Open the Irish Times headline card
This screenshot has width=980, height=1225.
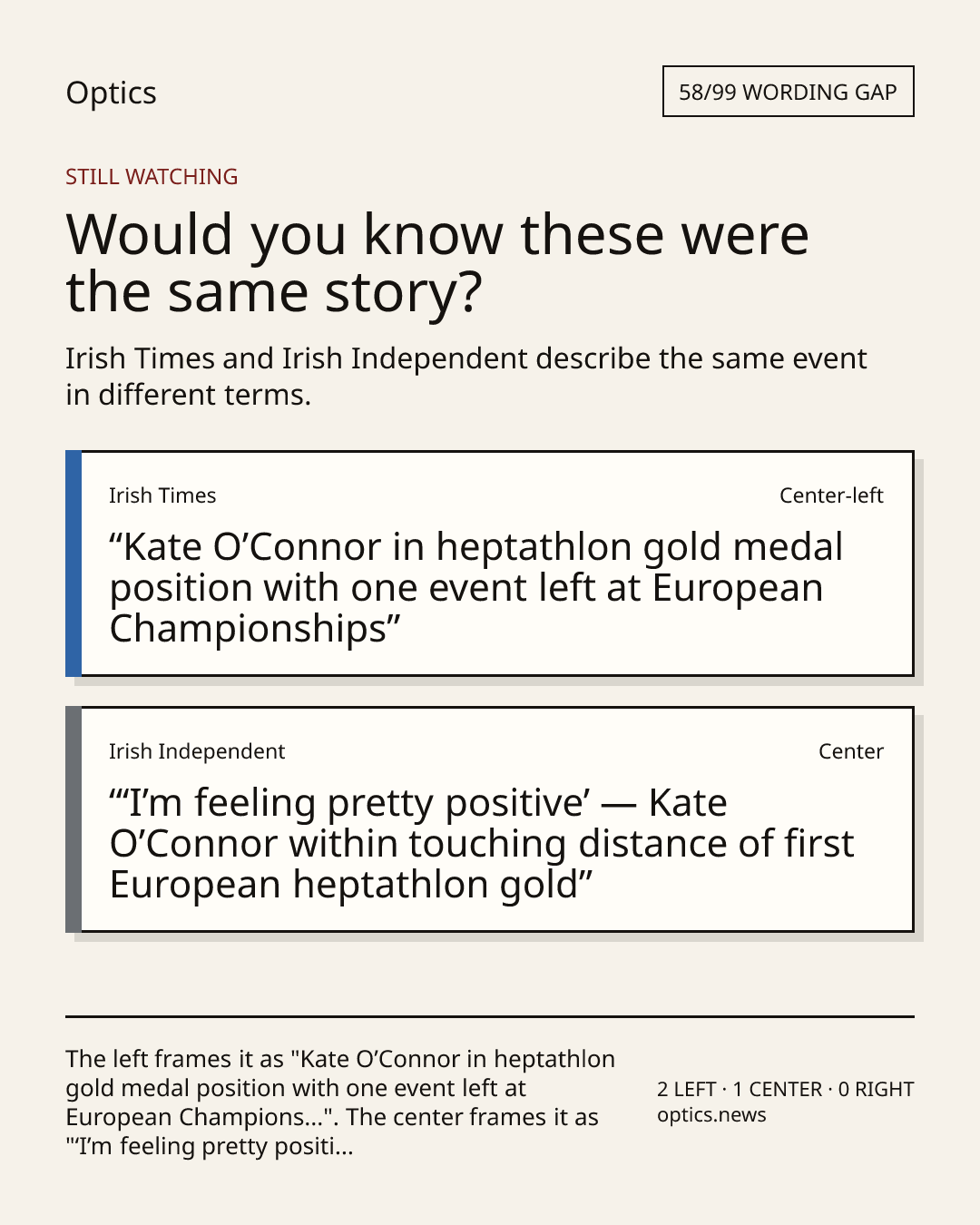click(490, 563)
